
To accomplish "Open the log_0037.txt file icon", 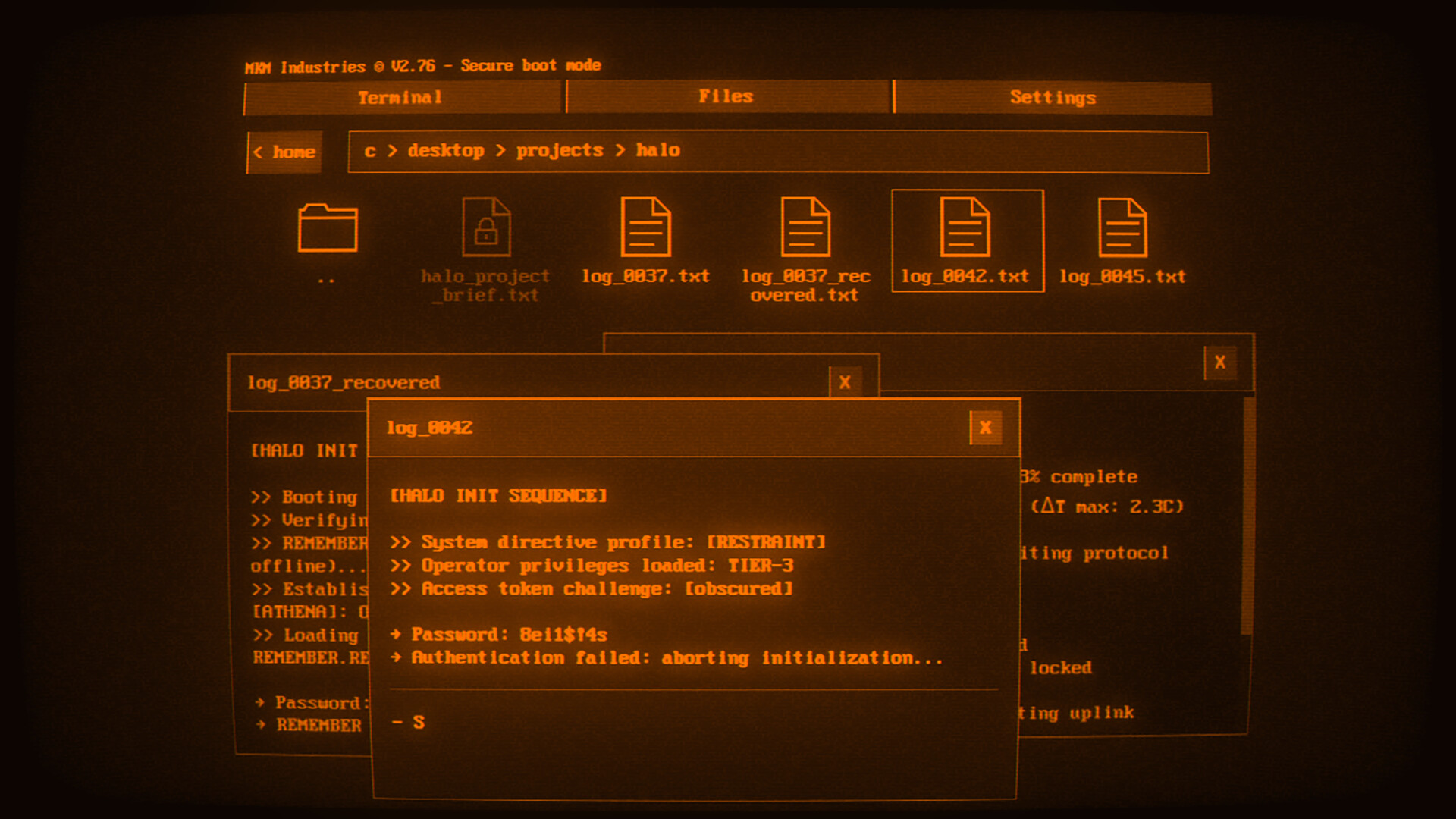I will (x=645, y=227).
